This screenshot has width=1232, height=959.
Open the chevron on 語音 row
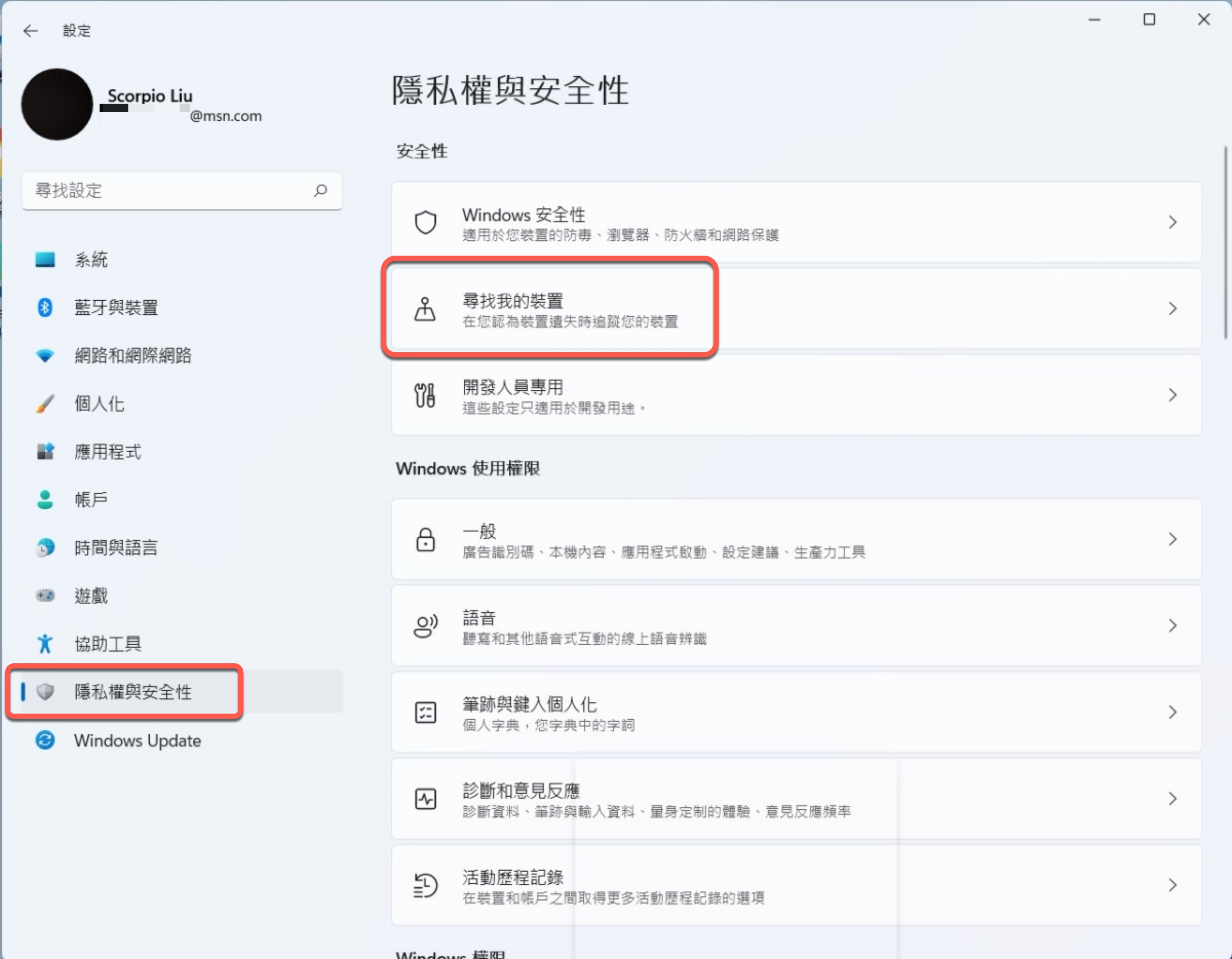coord(1173,626)
